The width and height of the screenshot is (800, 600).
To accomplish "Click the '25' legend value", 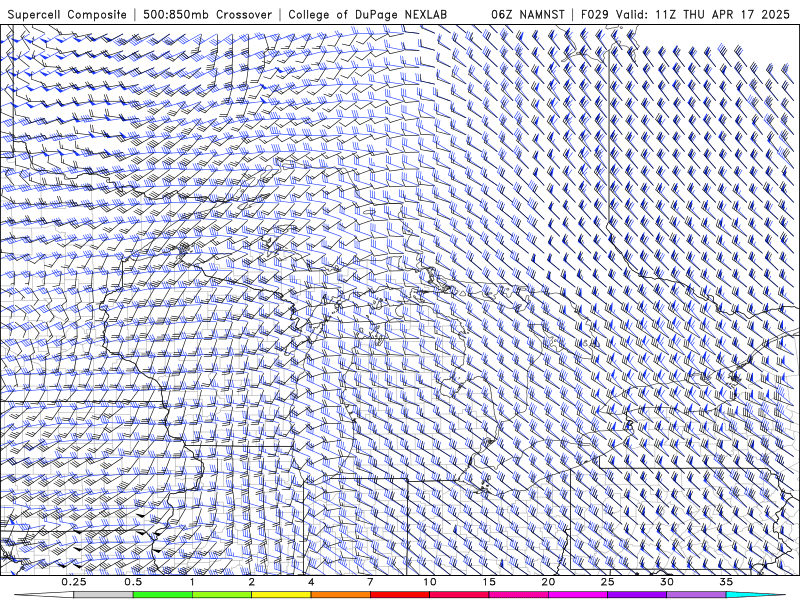I will click(607, 582).
